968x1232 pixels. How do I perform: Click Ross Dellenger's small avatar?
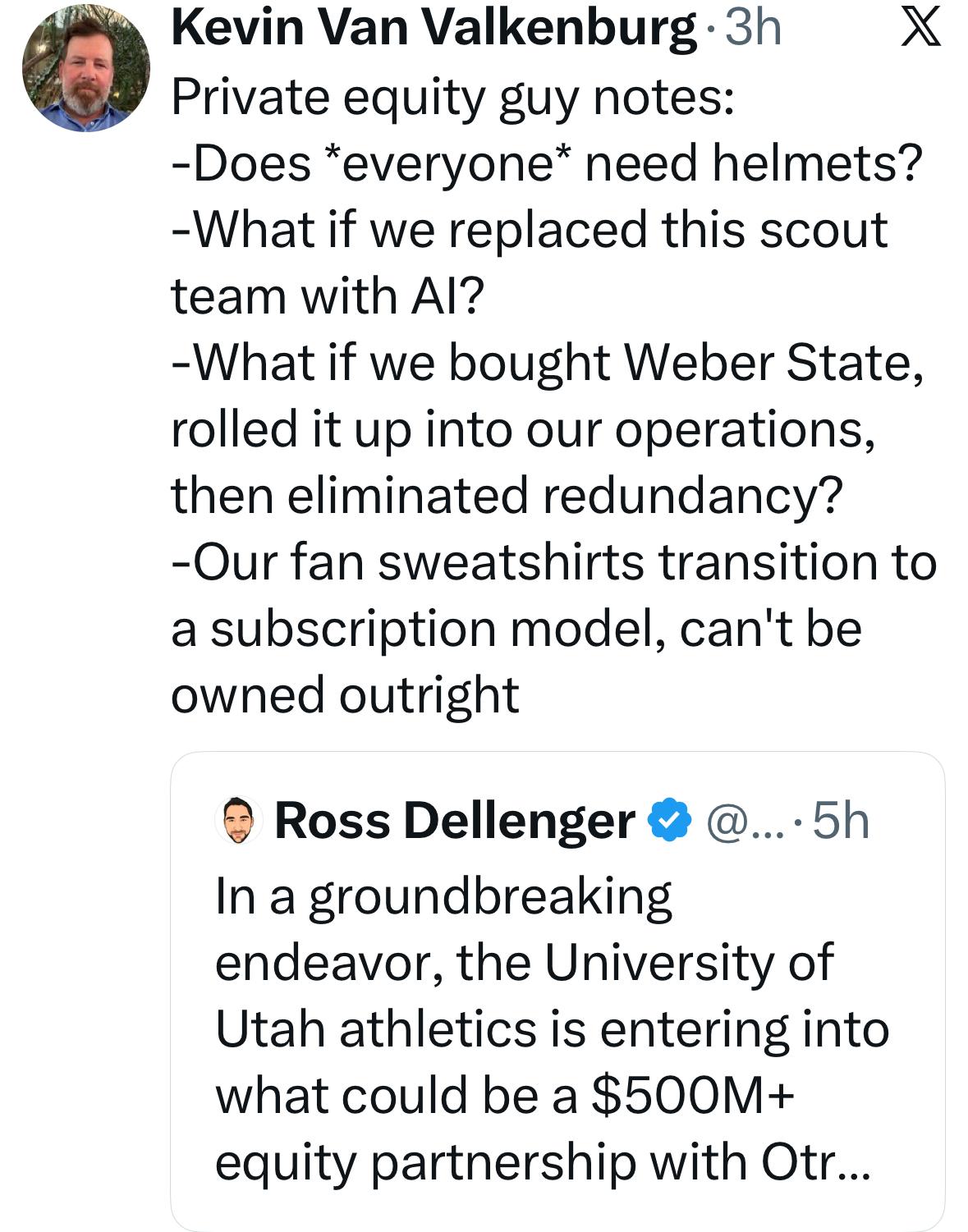point(238,820)
